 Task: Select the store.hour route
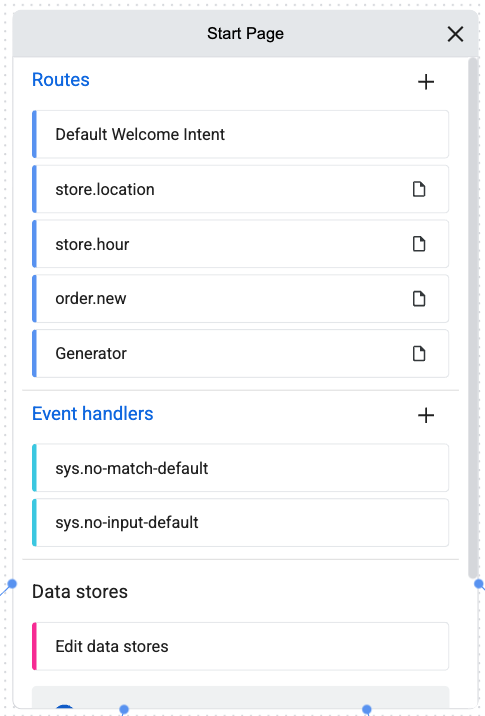tap(240, 244)
